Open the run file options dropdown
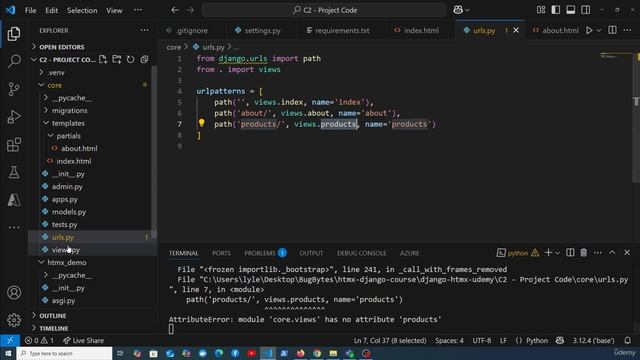Screen dimensions: 640x360 point(599,30)
